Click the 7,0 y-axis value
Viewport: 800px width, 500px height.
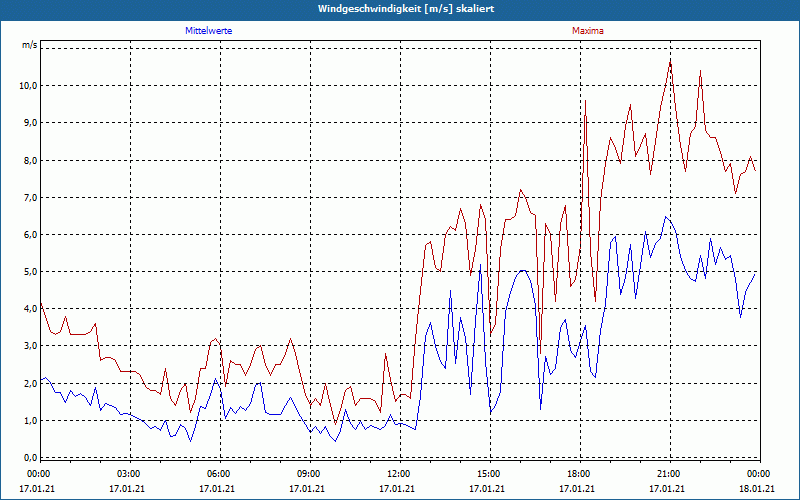(30, 197)
